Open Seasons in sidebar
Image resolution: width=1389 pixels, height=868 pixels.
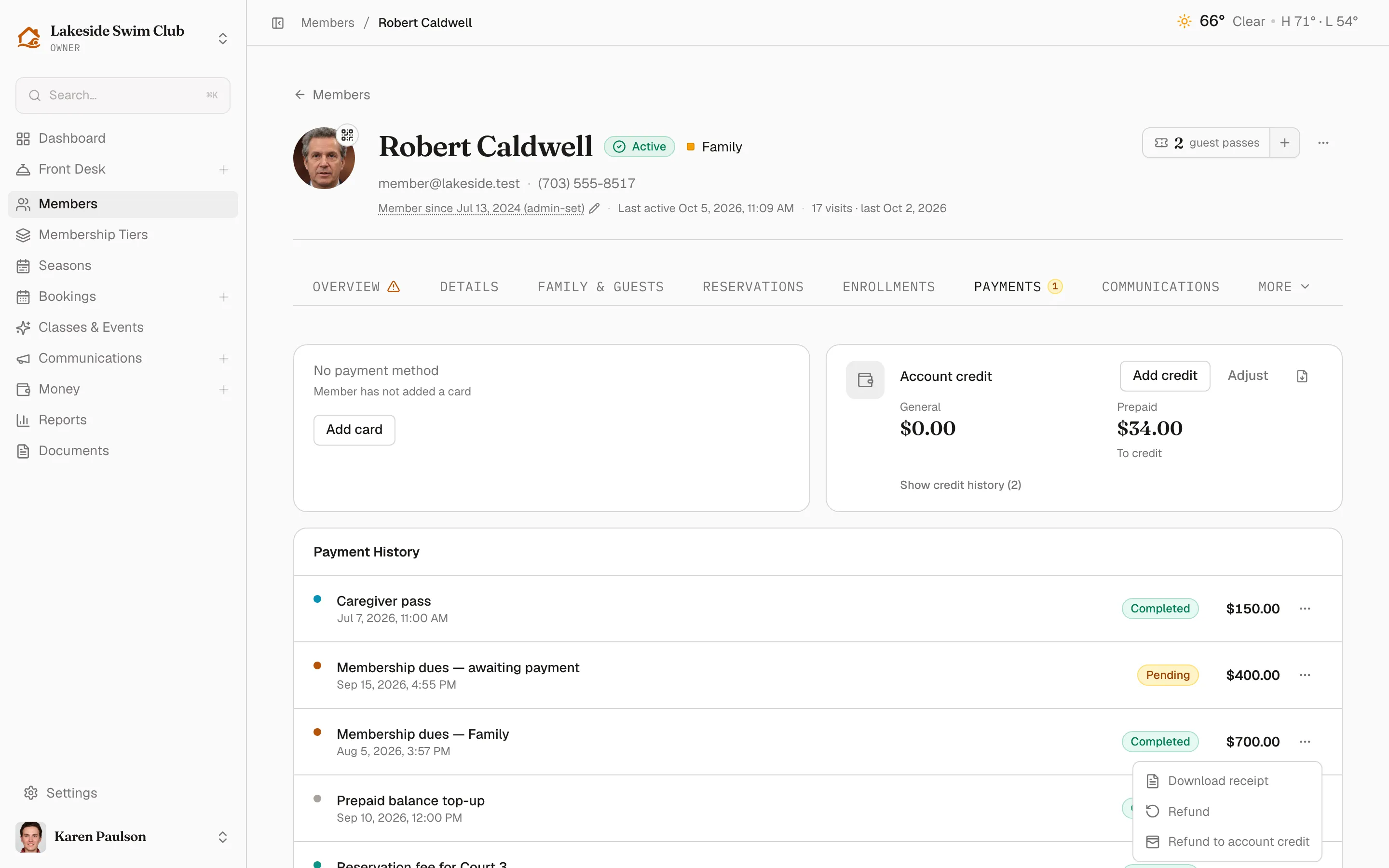point(123,266)
